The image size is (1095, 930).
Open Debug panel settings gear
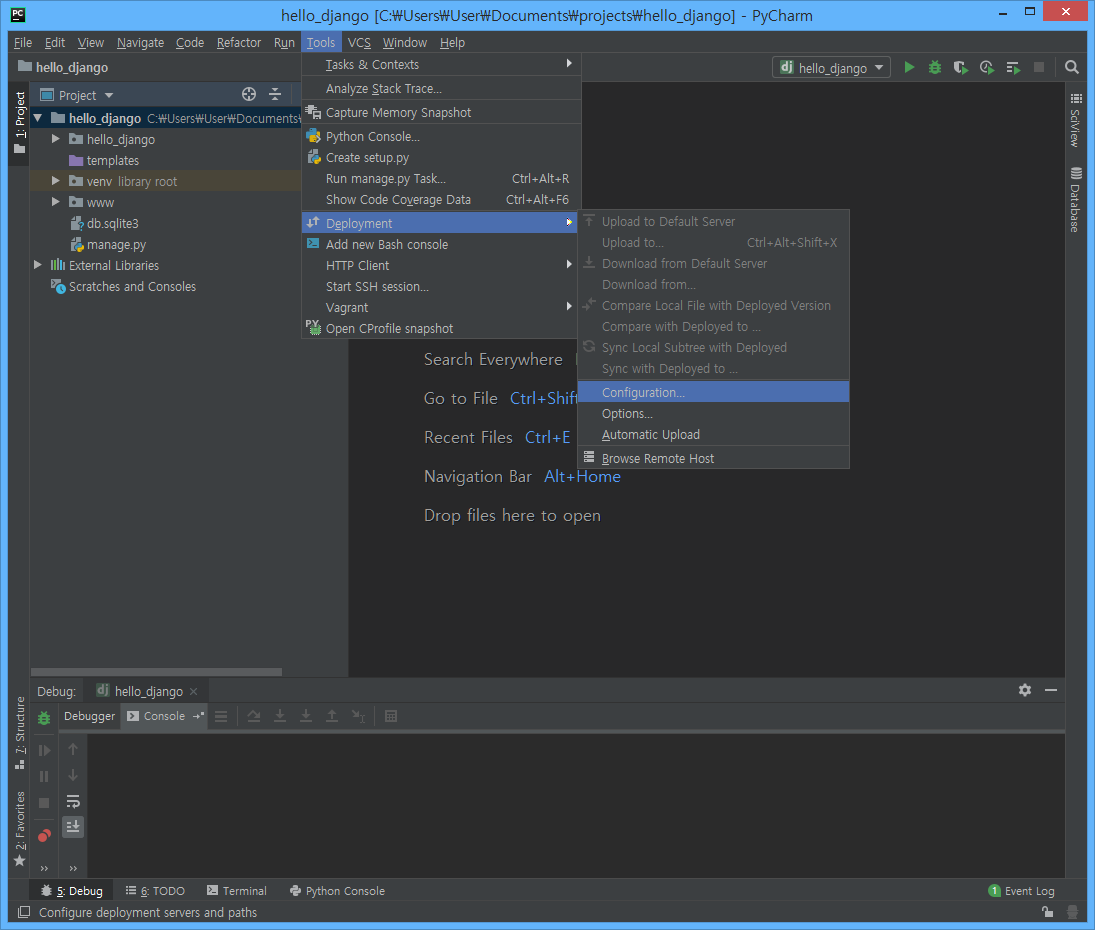[1024, 691]
